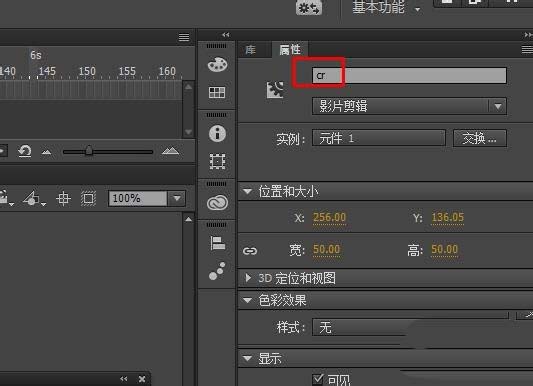
Task: Click the 元件 1 instance field
Action: coord(379,138)
